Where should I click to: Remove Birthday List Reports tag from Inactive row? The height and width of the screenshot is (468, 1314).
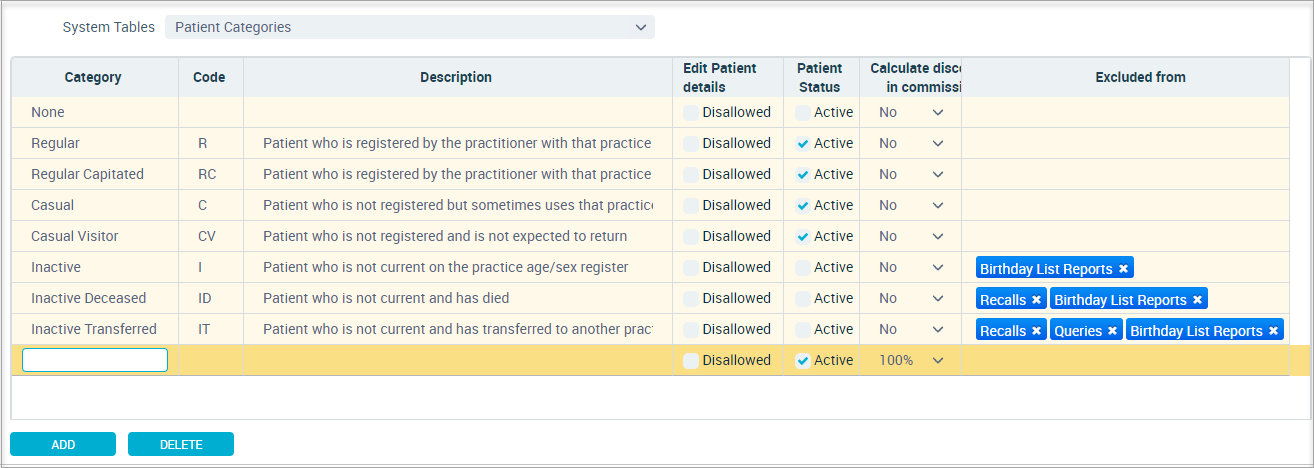point(1123,269)
